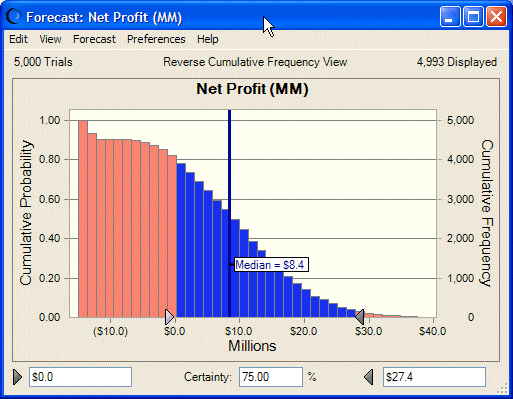This screenshot has width=513, height=399.
Task: Click the $0.0 lower bound input field
Action: 80,377
